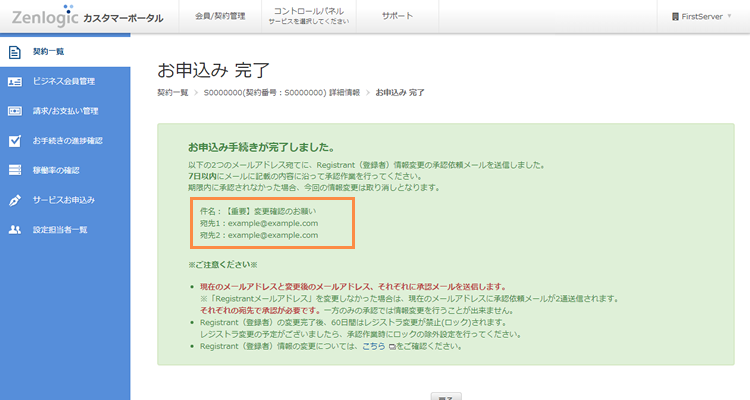This screenshot has width=750, height=400.
Task: Open 設定担当者一覧 sidebar entry
Action: 65,230
